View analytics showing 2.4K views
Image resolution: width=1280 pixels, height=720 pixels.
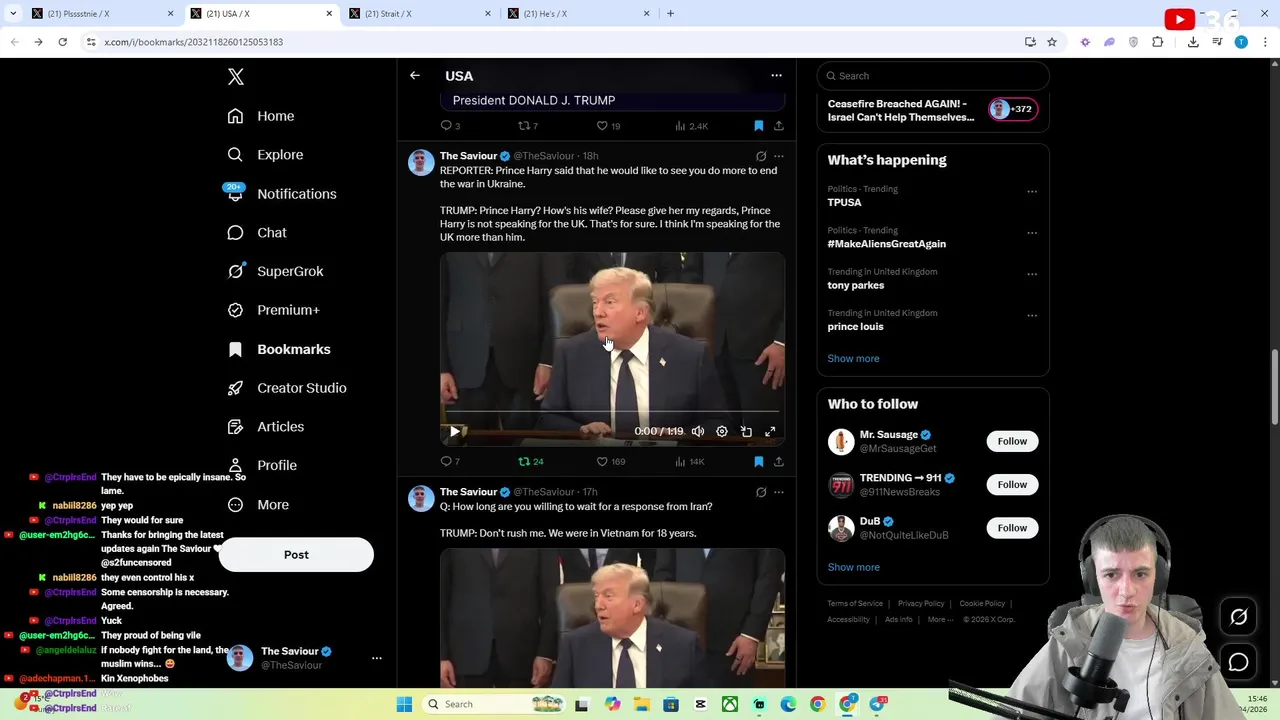click(x=691, y=126)
